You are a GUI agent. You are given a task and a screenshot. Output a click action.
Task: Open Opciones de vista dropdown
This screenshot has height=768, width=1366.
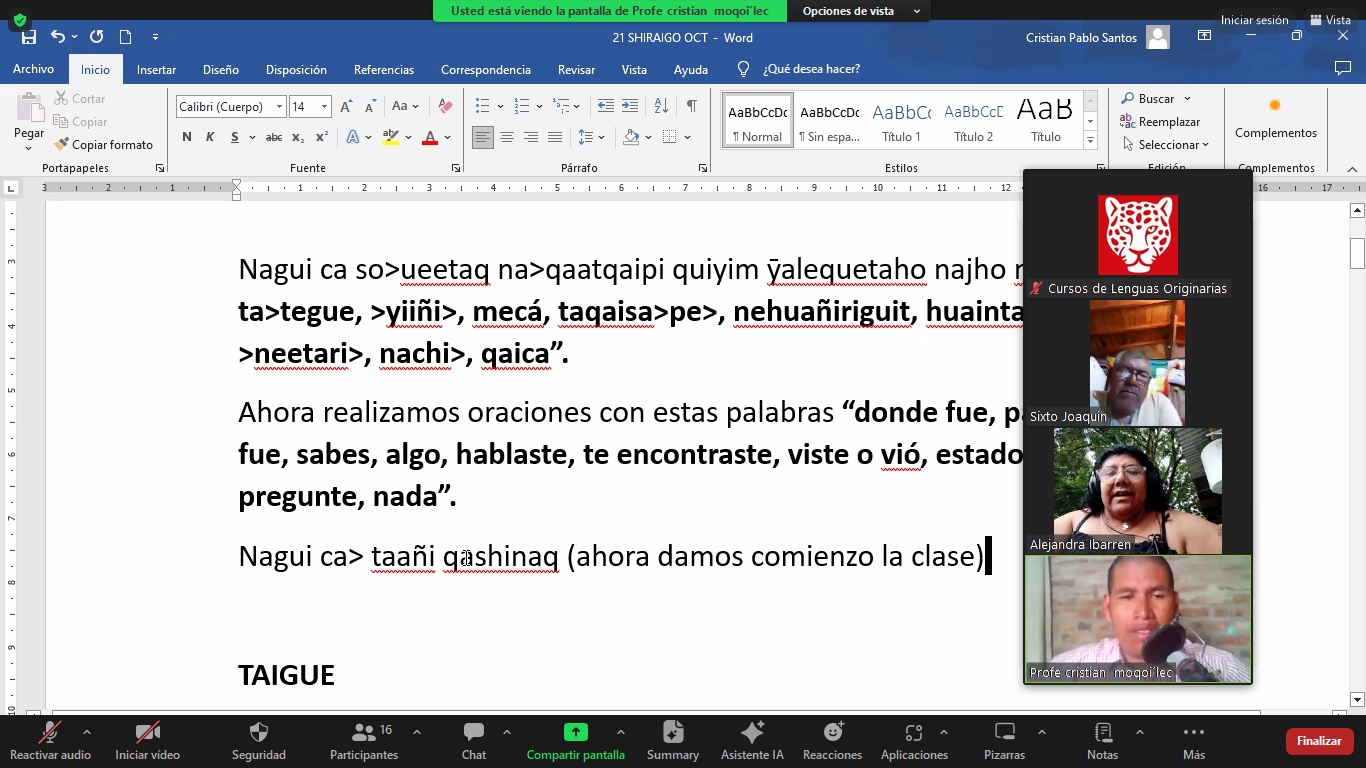[860, 11]
